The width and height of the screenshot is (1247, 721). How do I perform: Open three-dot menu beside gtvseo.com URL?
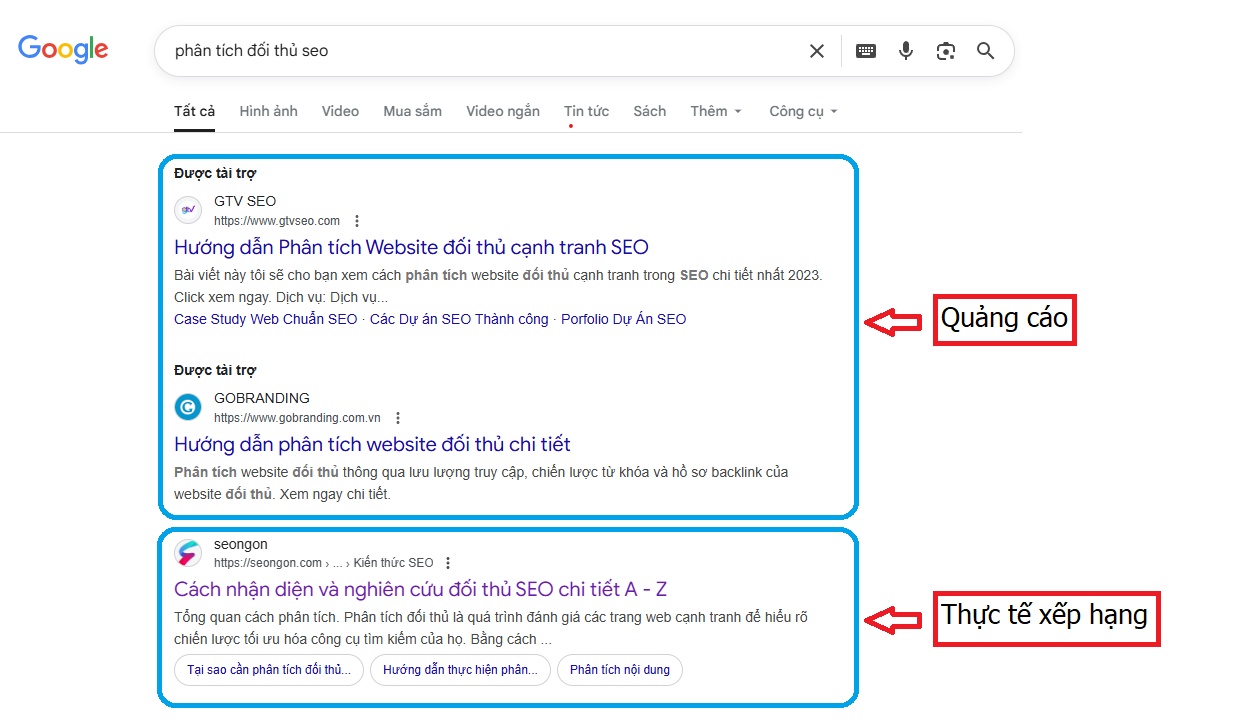point(357,221)
